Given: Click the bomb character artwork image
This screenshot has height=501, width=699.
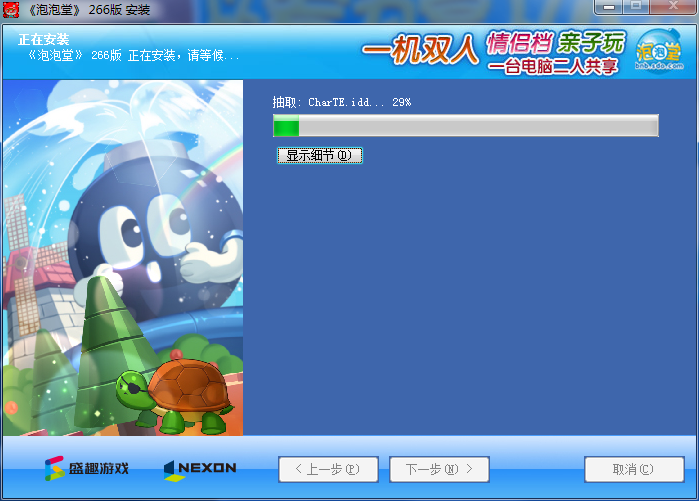Looking at the screenshot, I should click(x=123, y=258).
